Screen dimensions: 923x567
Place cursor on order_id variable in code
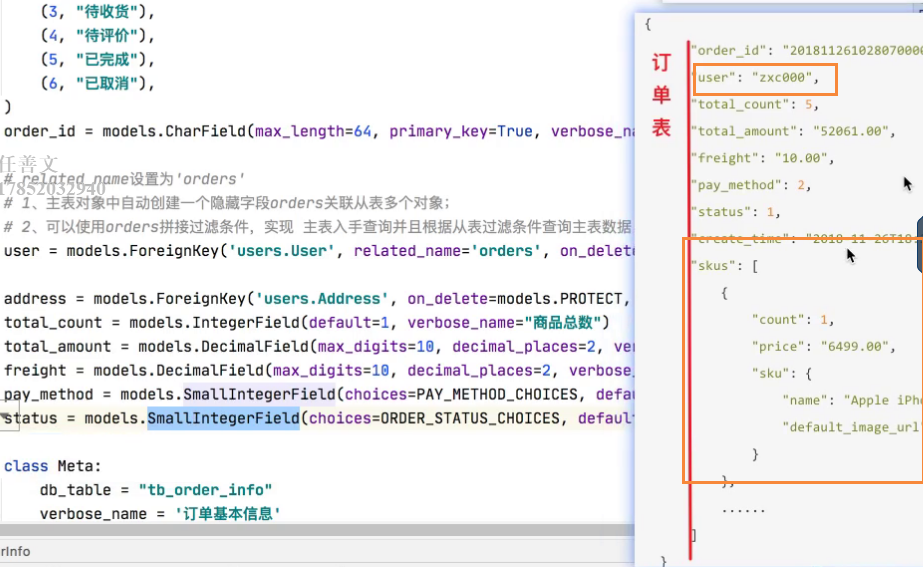[x=39, y=131]
